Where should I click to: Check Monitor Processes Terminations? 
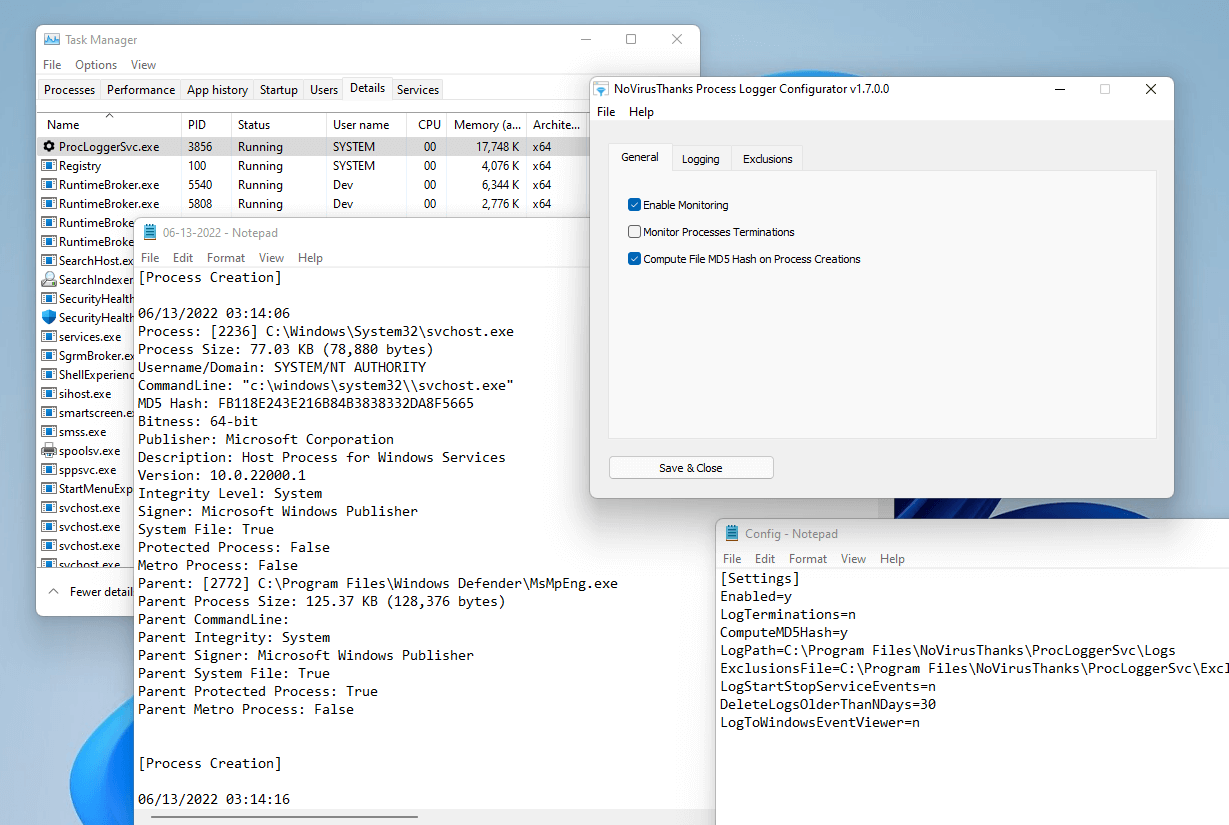pos(634,232)
